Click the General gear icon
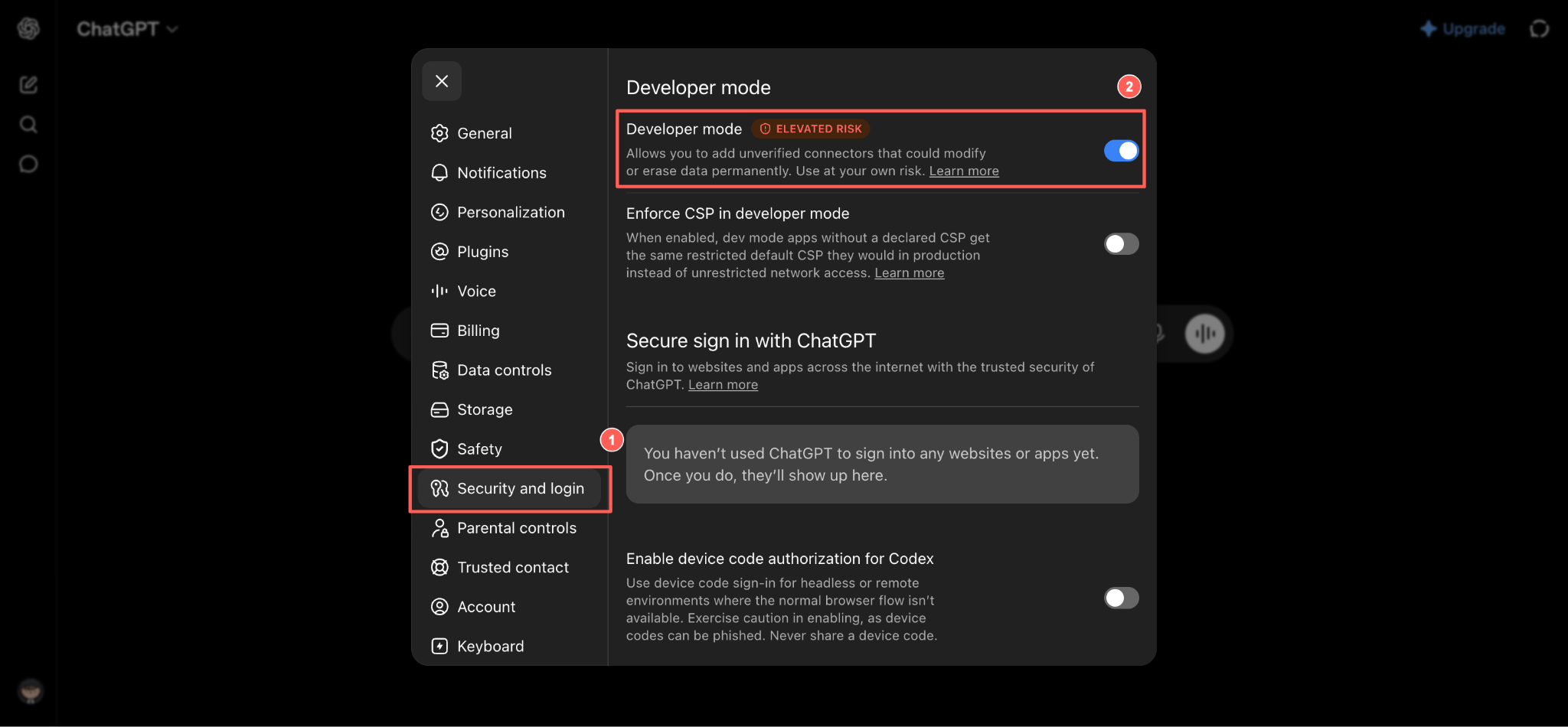Screen dimensions: 1568x727 tap(439, 133)
